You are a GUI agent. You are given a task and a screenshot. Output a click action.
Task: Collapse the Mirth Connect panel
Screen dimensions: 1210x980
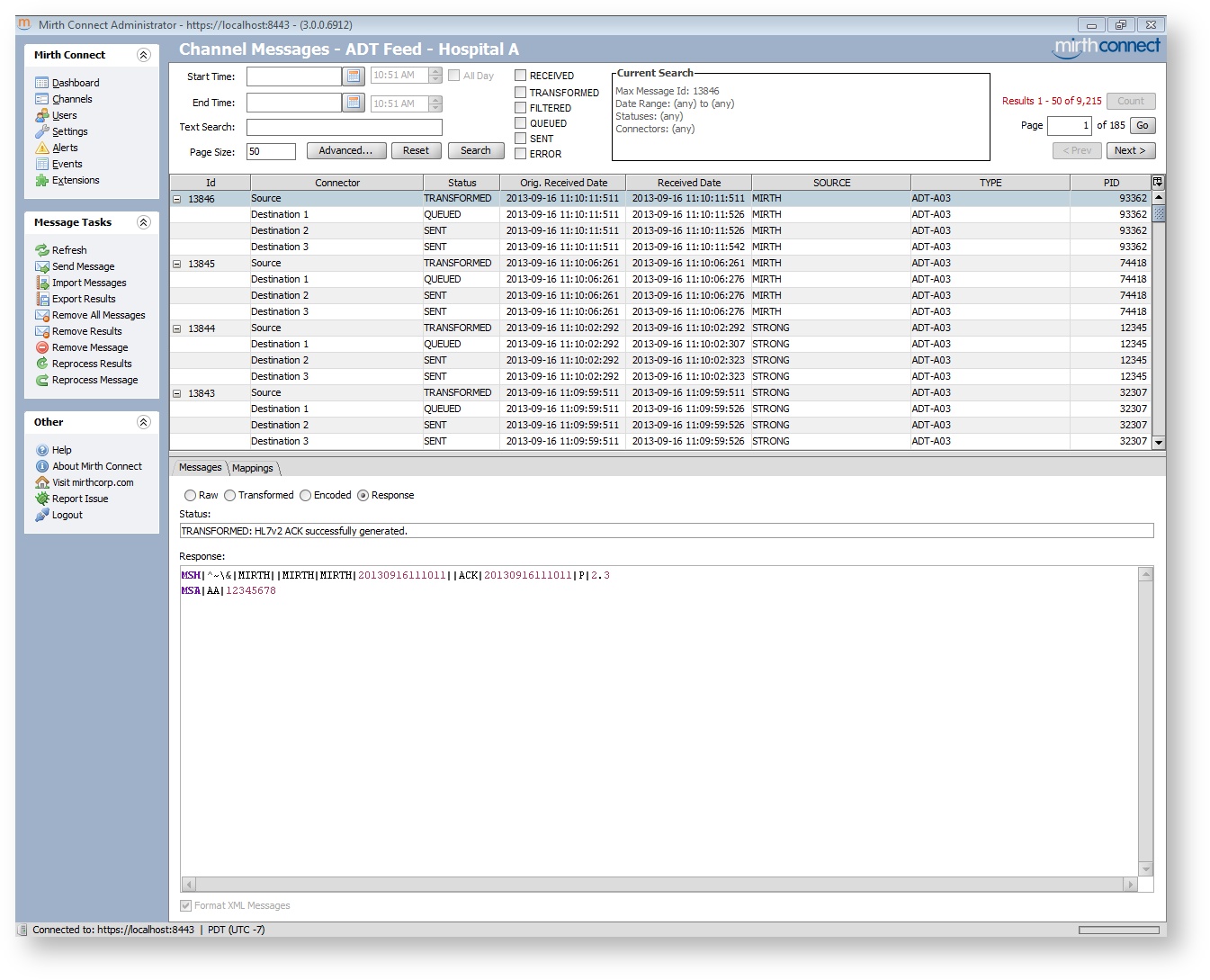(143, 55)
